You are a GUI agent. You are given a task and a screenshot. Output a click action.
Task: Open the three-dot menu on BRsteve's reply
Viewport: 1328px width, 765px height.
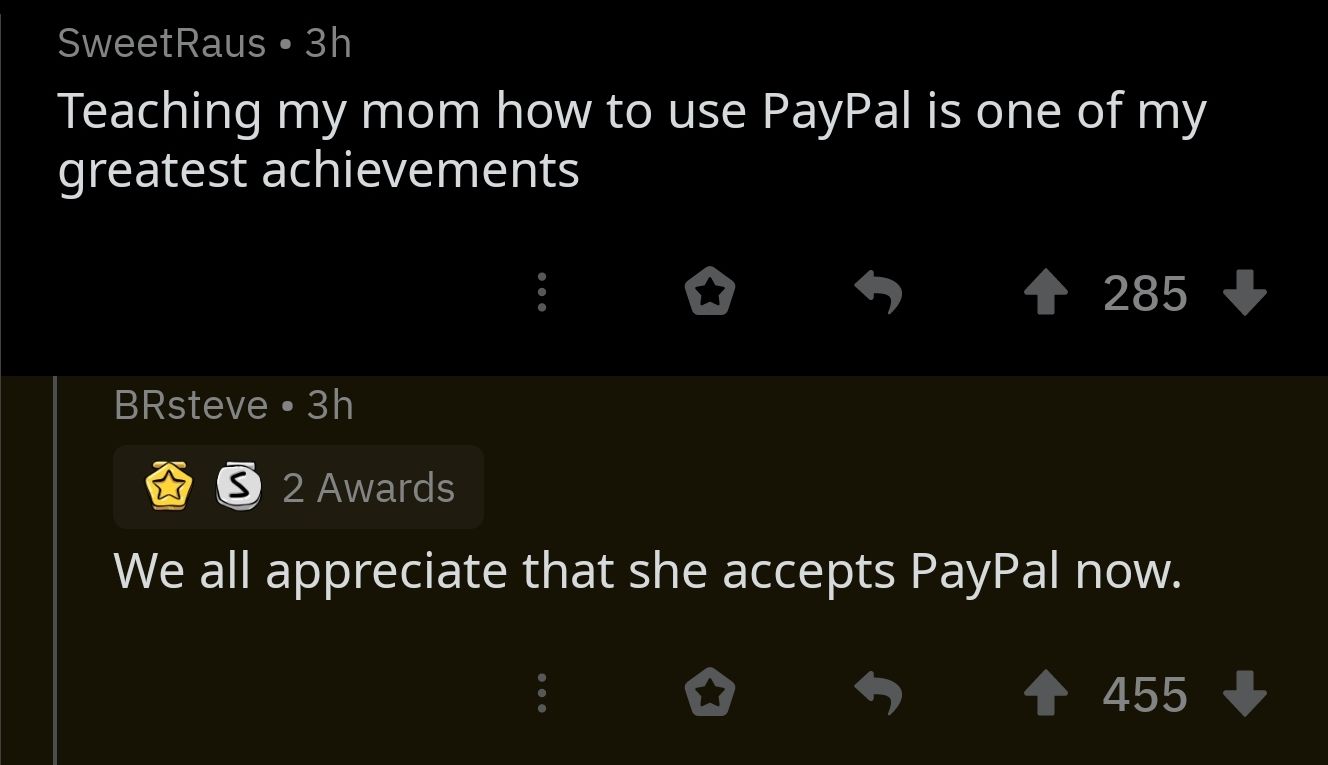pos(541,694)
